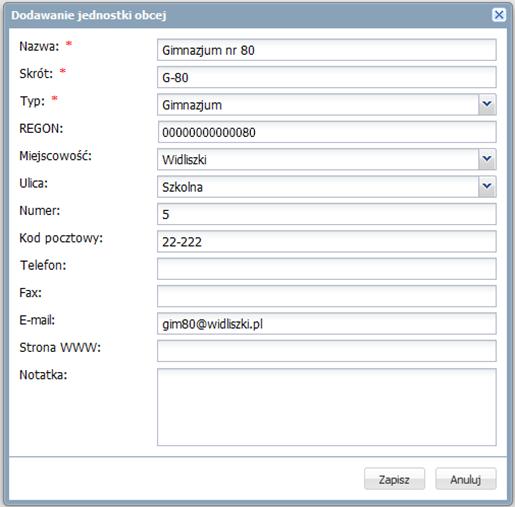This screenshot has height=507, width=515.
Task: Open the Typ dropdown arrow
Action: [x=487, y=105]
